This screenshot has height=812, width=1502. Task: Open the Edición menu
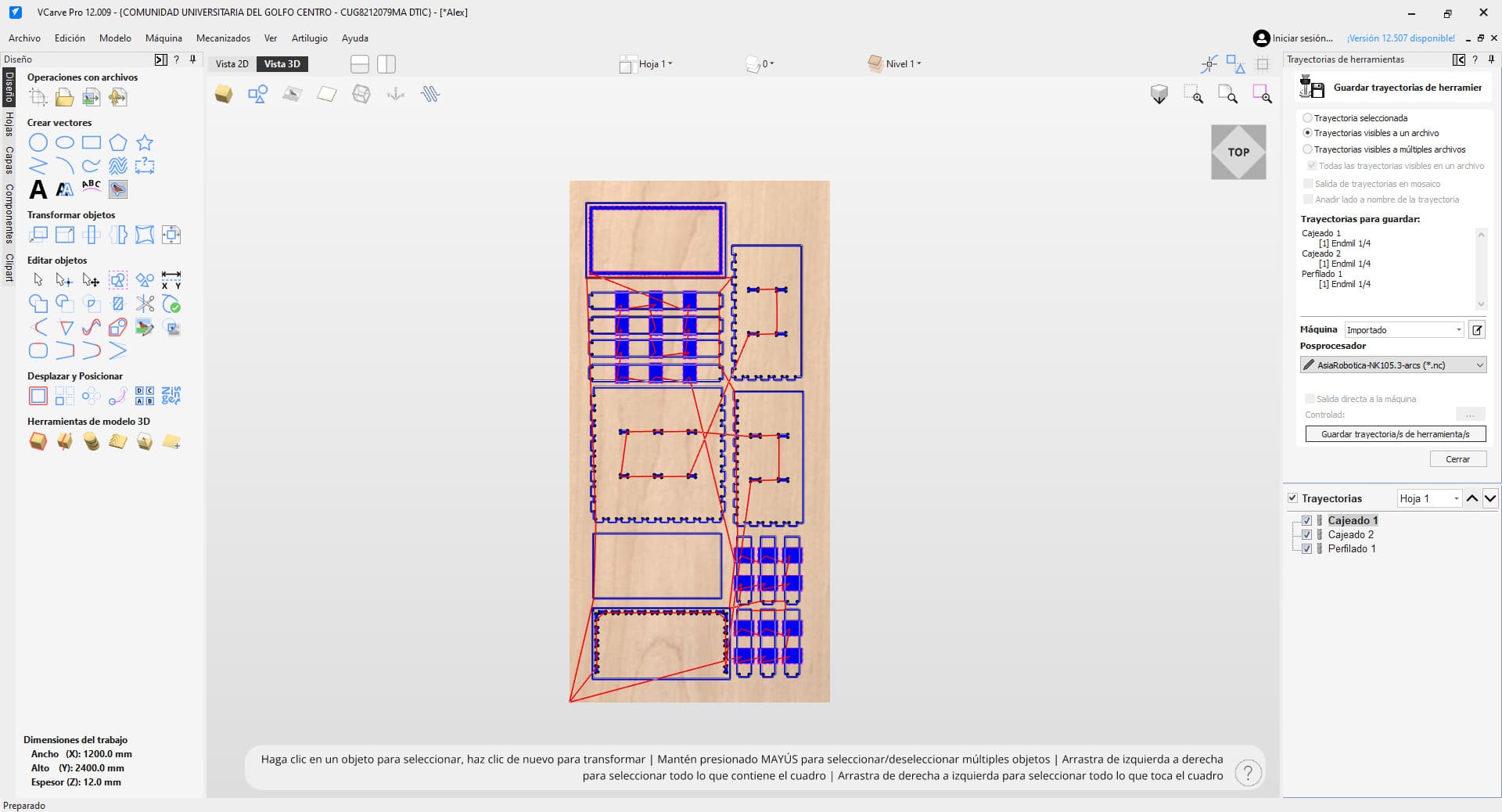point(70,38)
